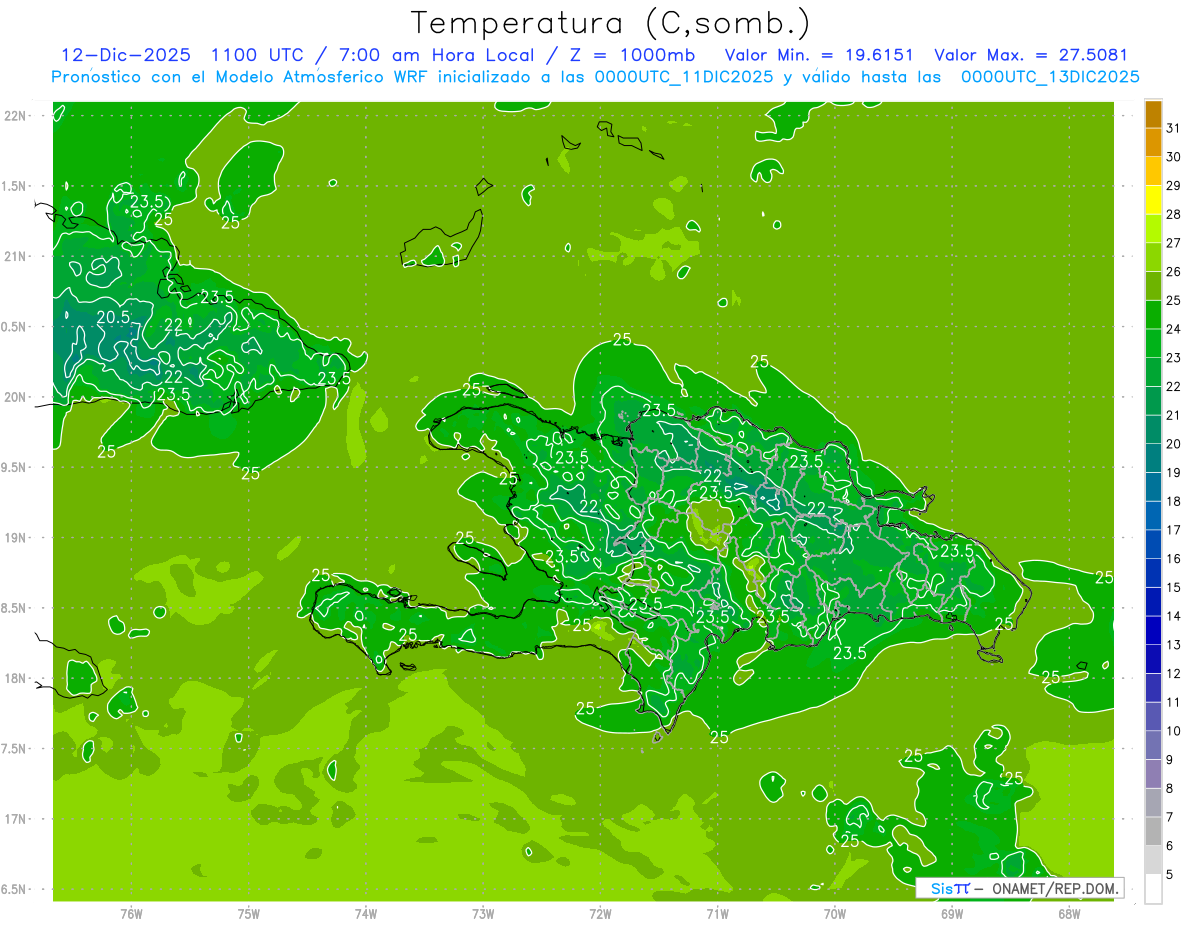The width and height of the screenshot is (1200, 927).
Task: Click the '1.5N' latitude axis label
Action: pos(16,186)
